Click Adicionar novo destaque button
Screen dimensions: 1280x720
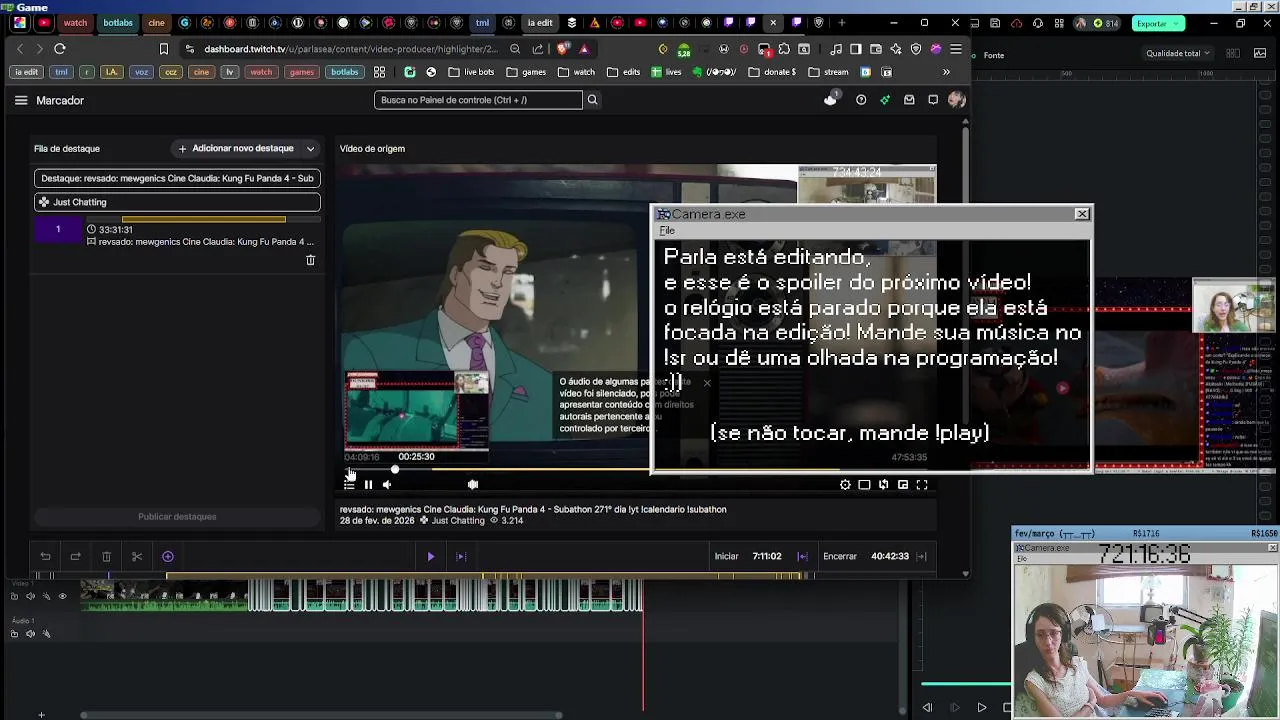point(236,149)
